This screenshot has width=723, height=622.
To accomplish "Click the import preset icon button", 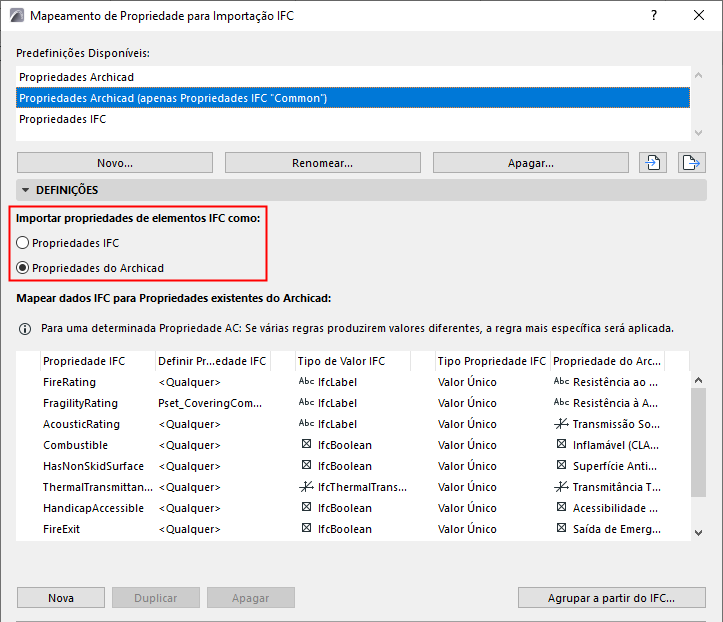I will 652,163.
